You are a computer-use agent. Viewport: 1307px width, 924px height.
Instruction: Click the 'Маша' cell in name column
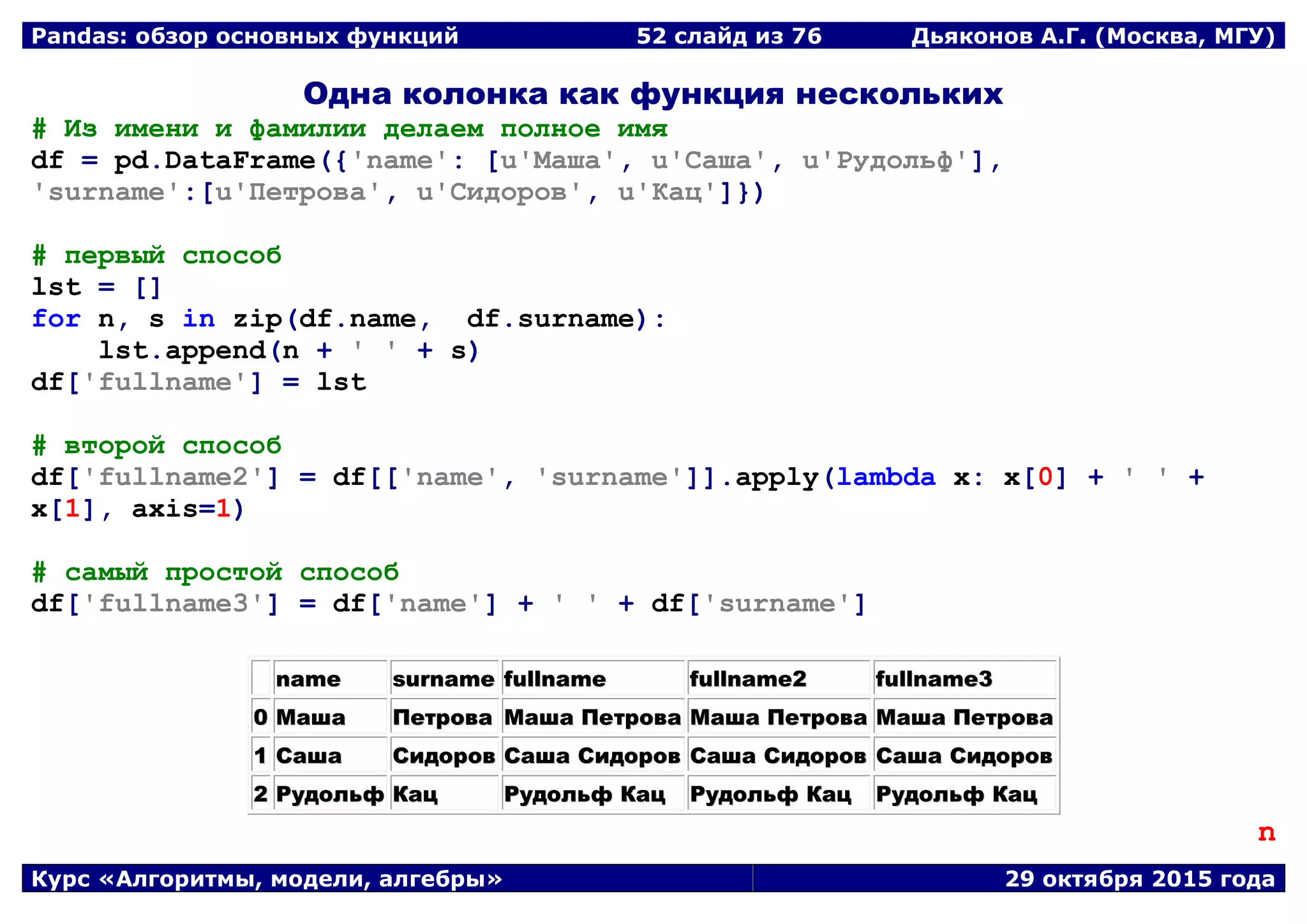pyautogui.click(x=331, y=717)
